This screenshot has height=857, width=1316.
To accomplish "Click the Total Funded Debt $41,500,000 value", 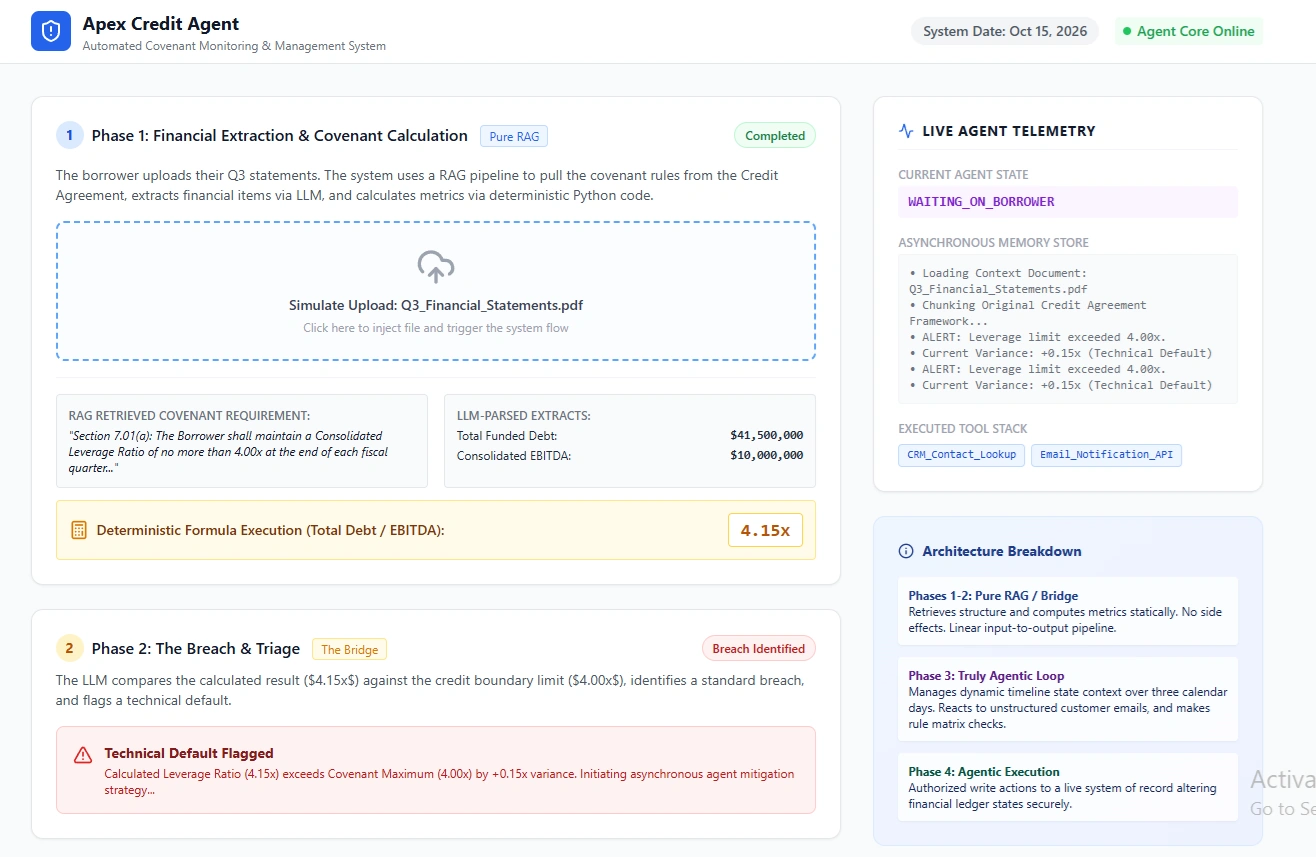I will pos(766,435).
